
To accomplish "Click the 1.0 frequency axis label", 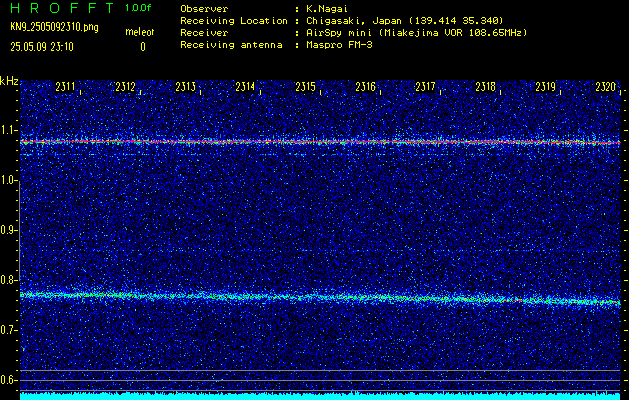I will pos(9,180).
